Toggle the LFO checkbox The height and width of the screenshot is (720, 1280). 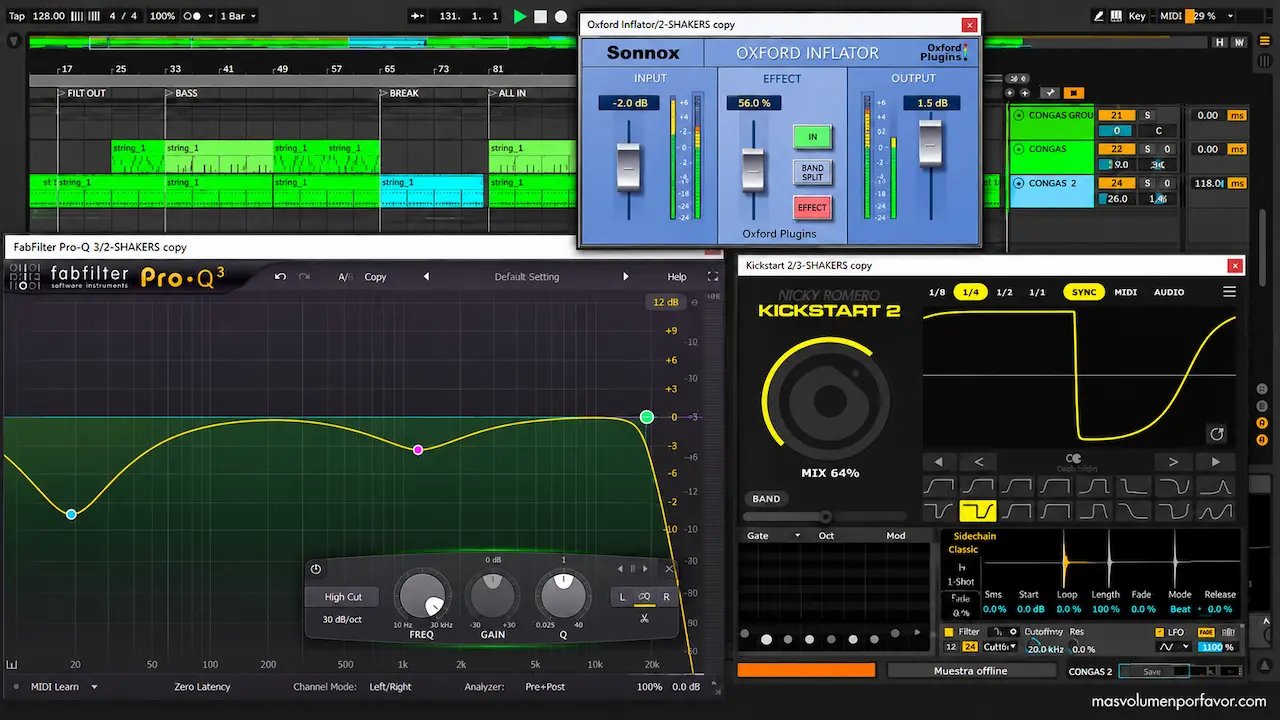pyautogui.click(x=1159, y=632)
